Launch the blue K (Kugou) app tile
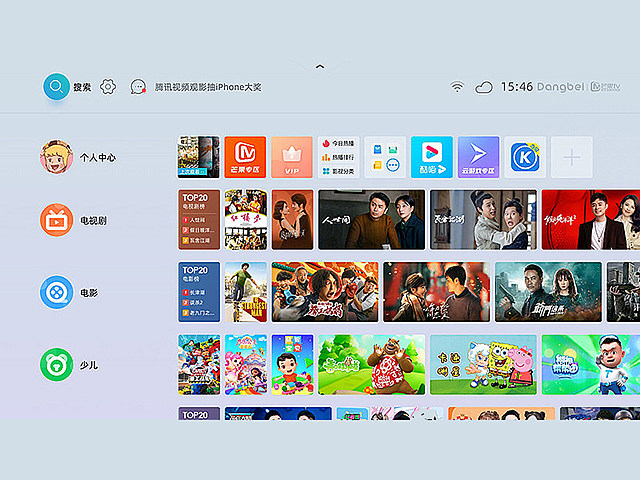The height and width of the screenshot is (480, 640). (x=525, y=157)
